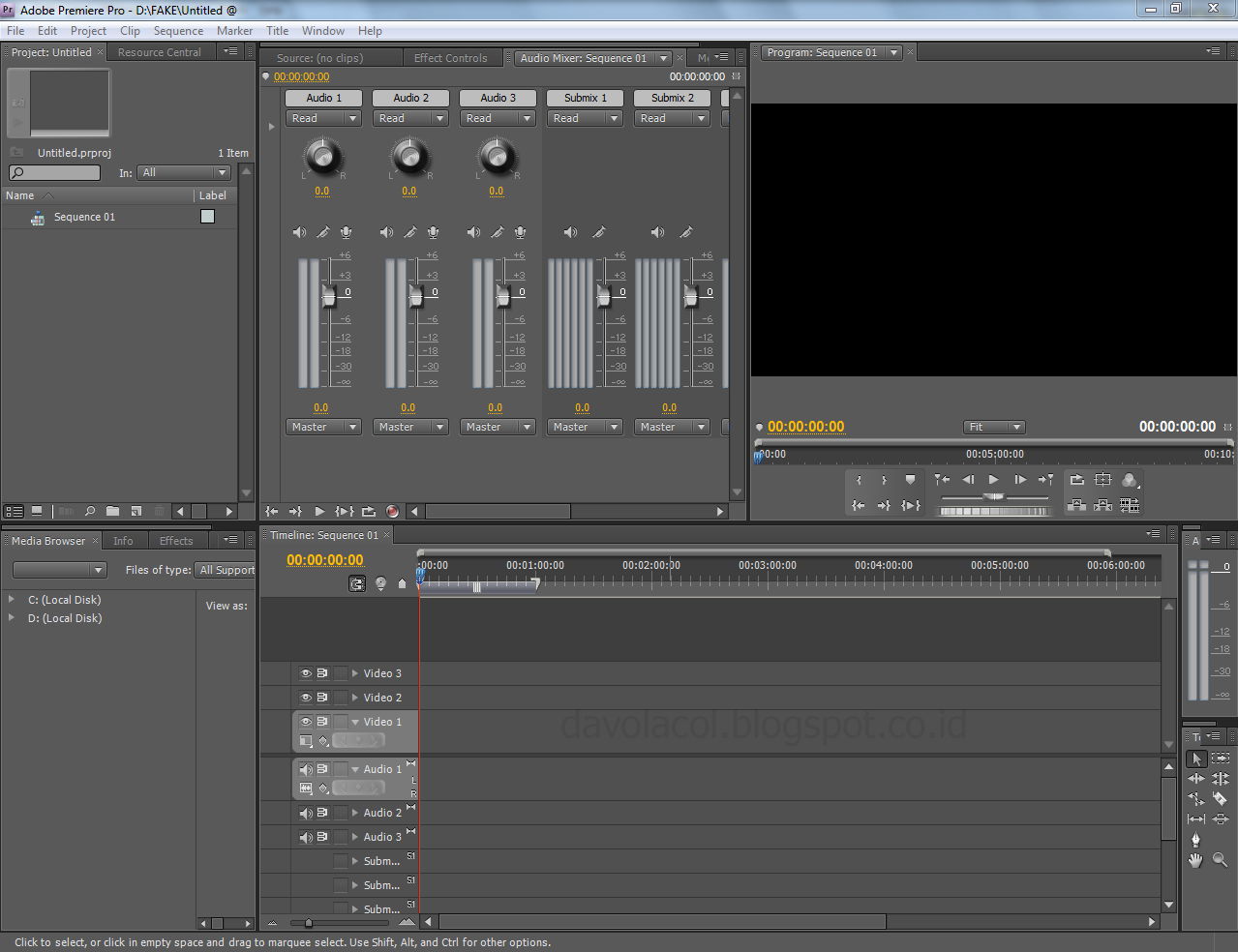
Task: Open the Fit zoom level dropdown
Action: coord(994,427)
